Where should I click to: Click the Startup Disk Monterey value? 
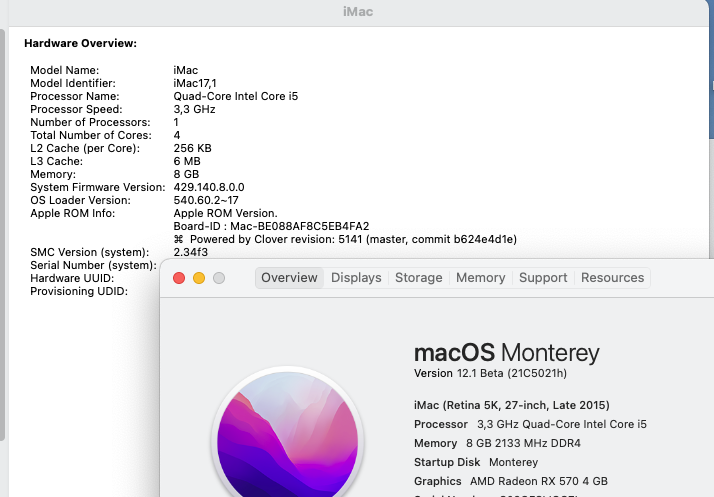pos(514,462)
